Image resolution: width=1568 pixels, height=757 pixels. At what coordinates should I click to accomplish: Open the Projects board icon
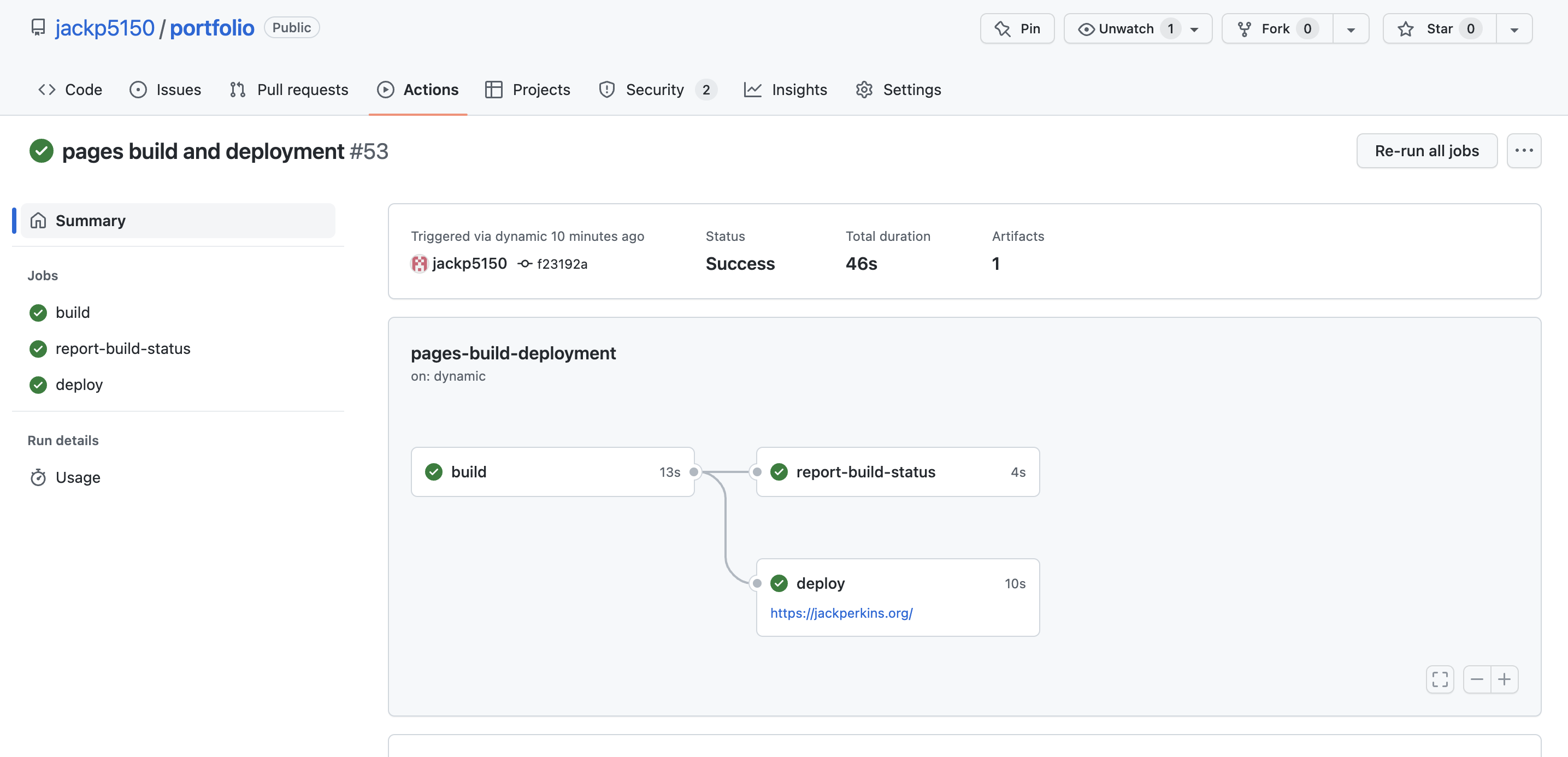click(x=494, y=90)
